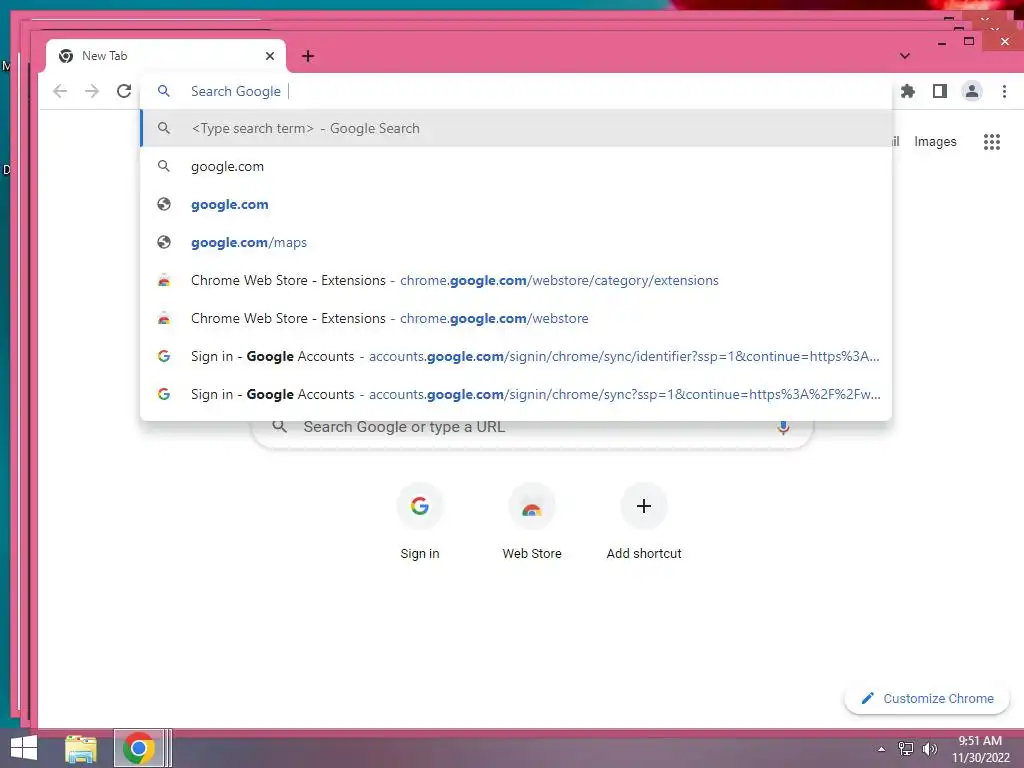Click the Customize Chrome button

927,699
